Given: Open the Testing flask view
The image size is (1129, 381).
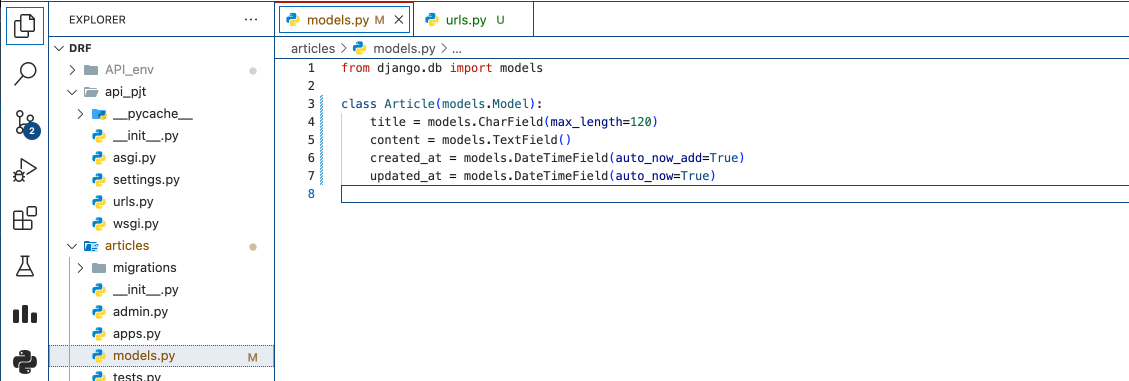Looking at the screenshot, I should pyautogui.click(x=24, y=266).
